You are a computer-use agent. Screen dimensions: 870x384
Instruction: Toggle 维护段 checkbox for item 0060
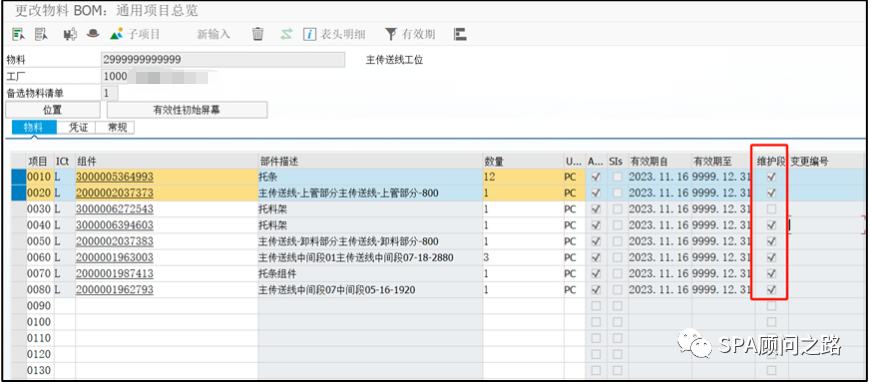point(771,257)
